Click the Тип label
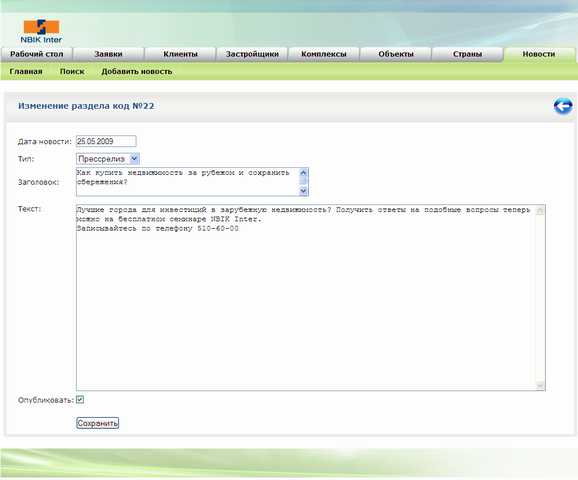Screen dimensions: 578x480 (26, 159)
